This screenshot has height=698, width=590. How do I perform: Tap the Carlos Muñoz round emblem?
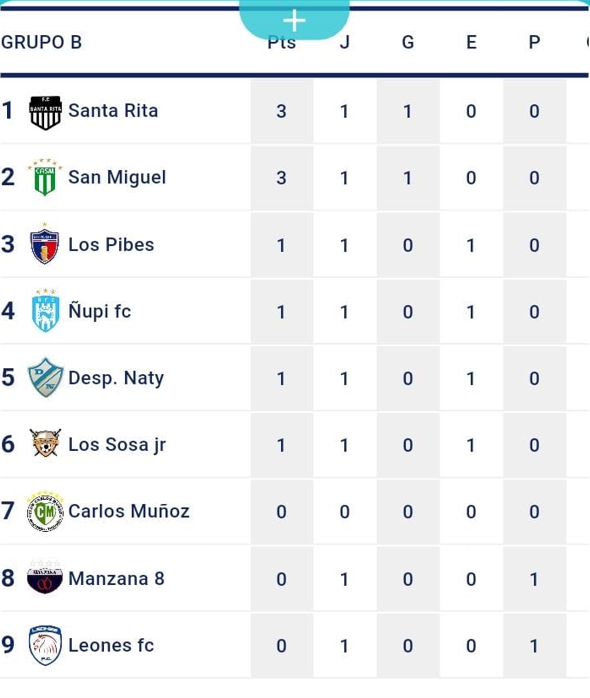click(45, 511)
